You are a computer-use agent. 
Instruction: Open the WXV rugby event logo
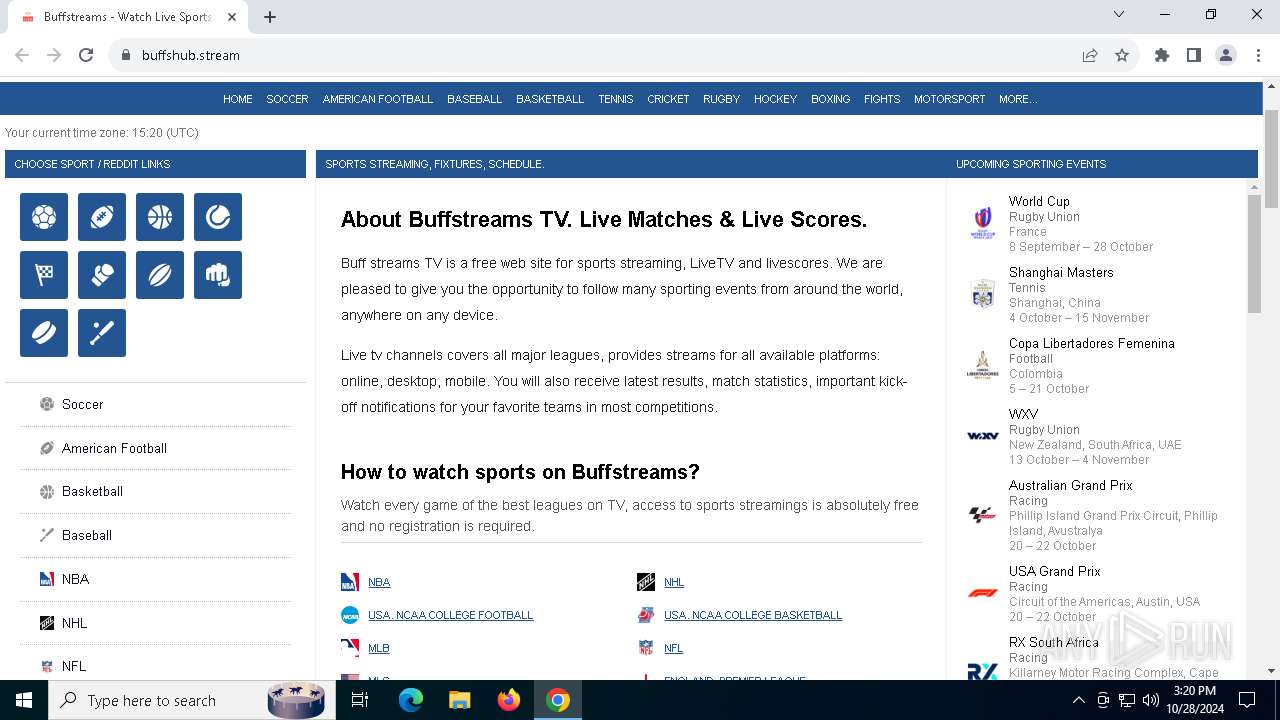tap(983, 436)
